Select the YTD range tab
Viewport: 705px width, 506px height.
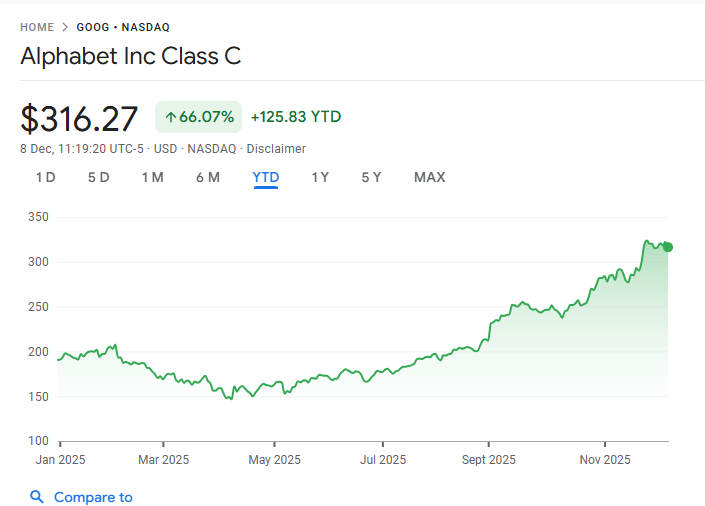point(266,178)
